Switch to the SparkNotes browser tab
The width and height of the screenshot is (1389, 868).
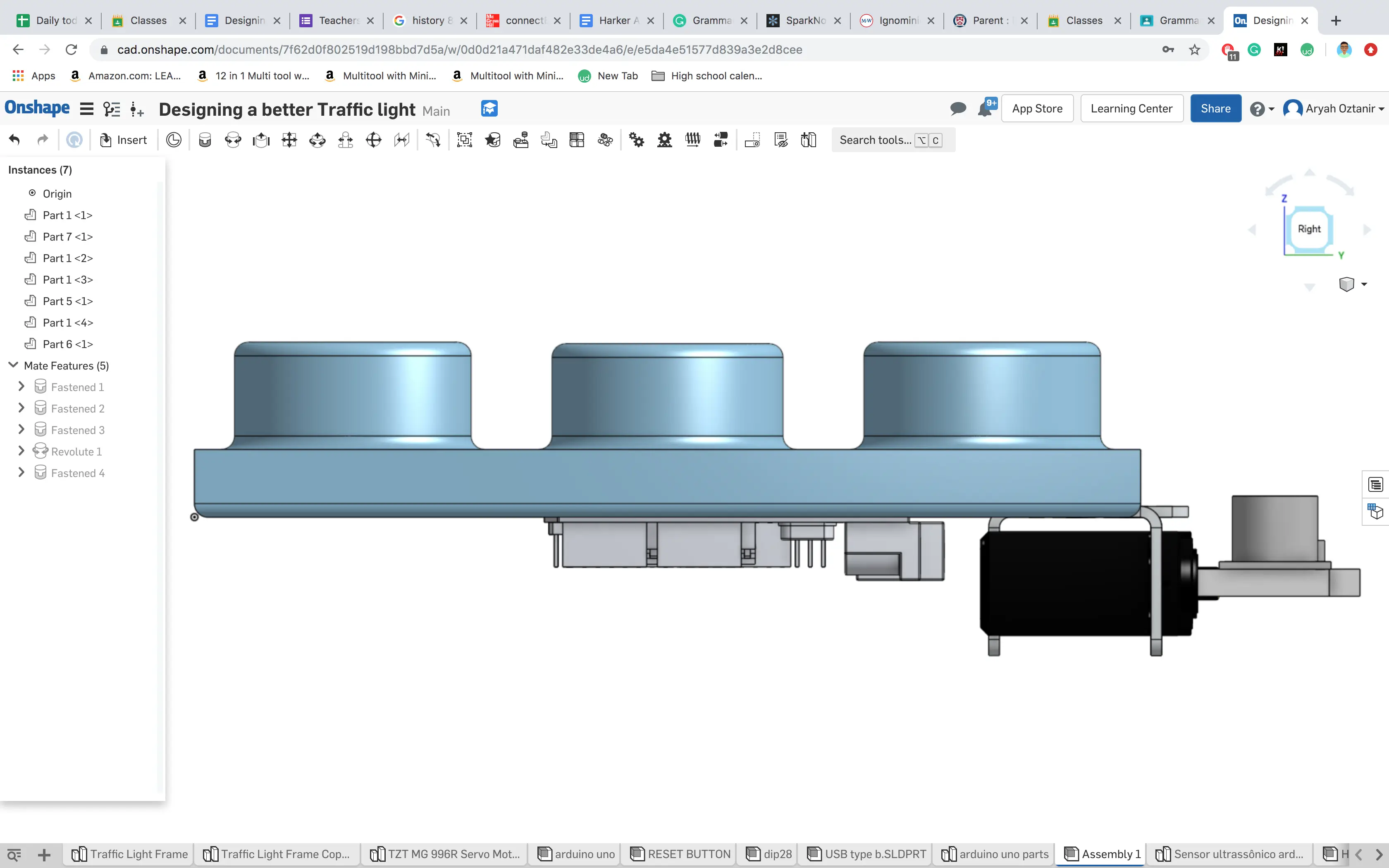pyautogui.click(x=804, y=21)
